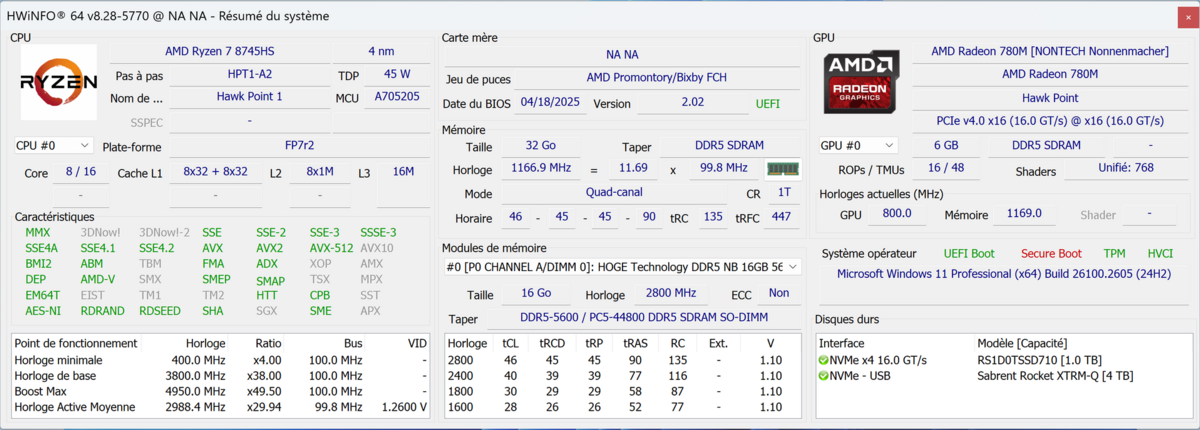Click the 1166.9 MHz memory clock value
The width and height of the screenshot is (1200, 430).
543,168
